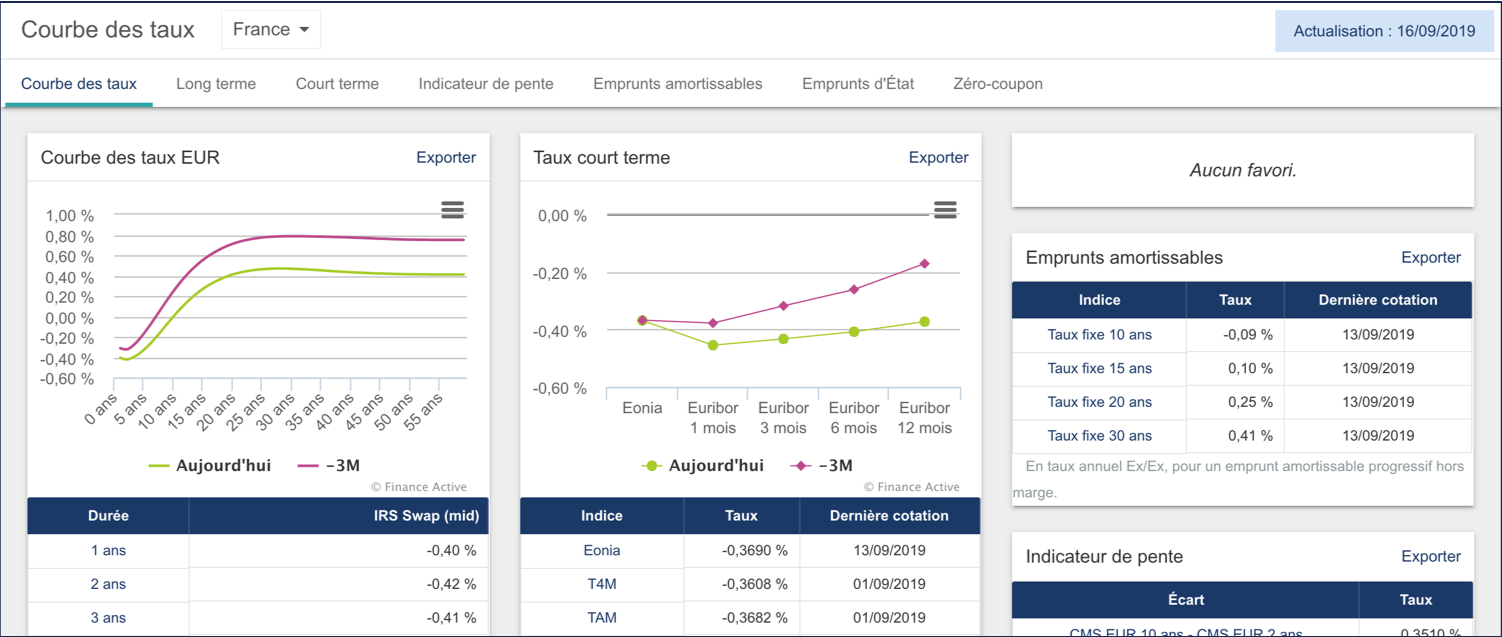Click the Eonia point on the short-term chart
Image resolution: width=1502 pixels, height=637 pixels.
(640, 320)
